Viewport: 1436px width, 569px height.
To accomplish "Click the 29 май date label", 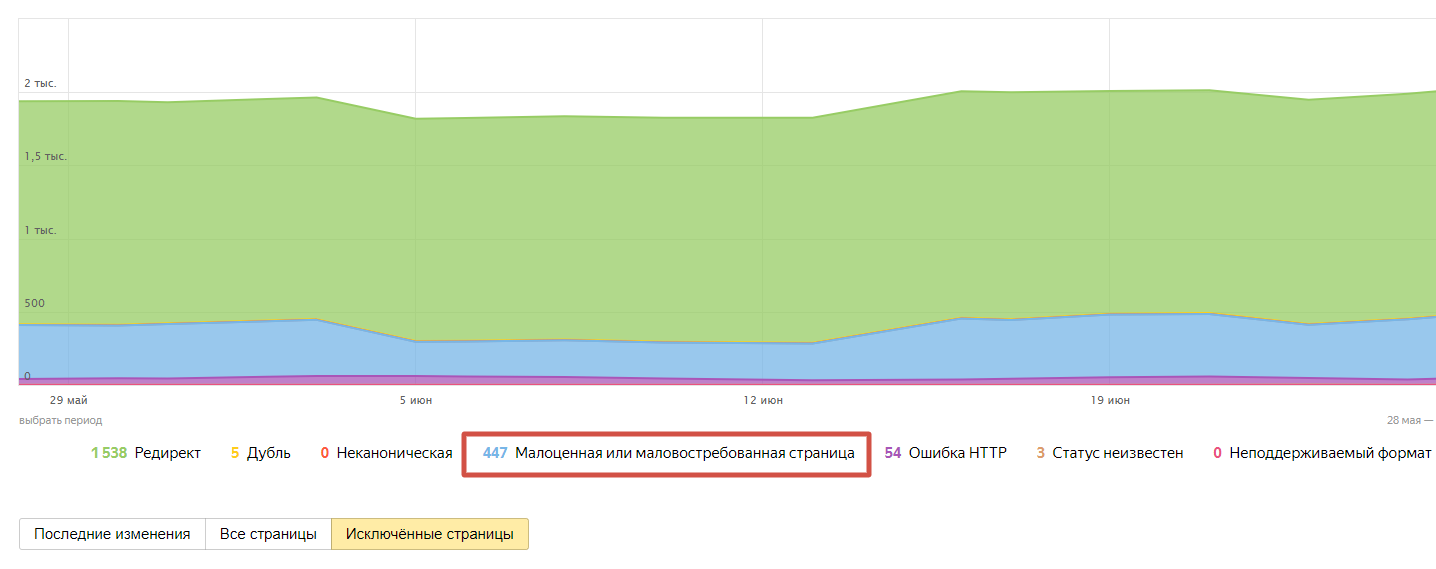I will (69, 400).
